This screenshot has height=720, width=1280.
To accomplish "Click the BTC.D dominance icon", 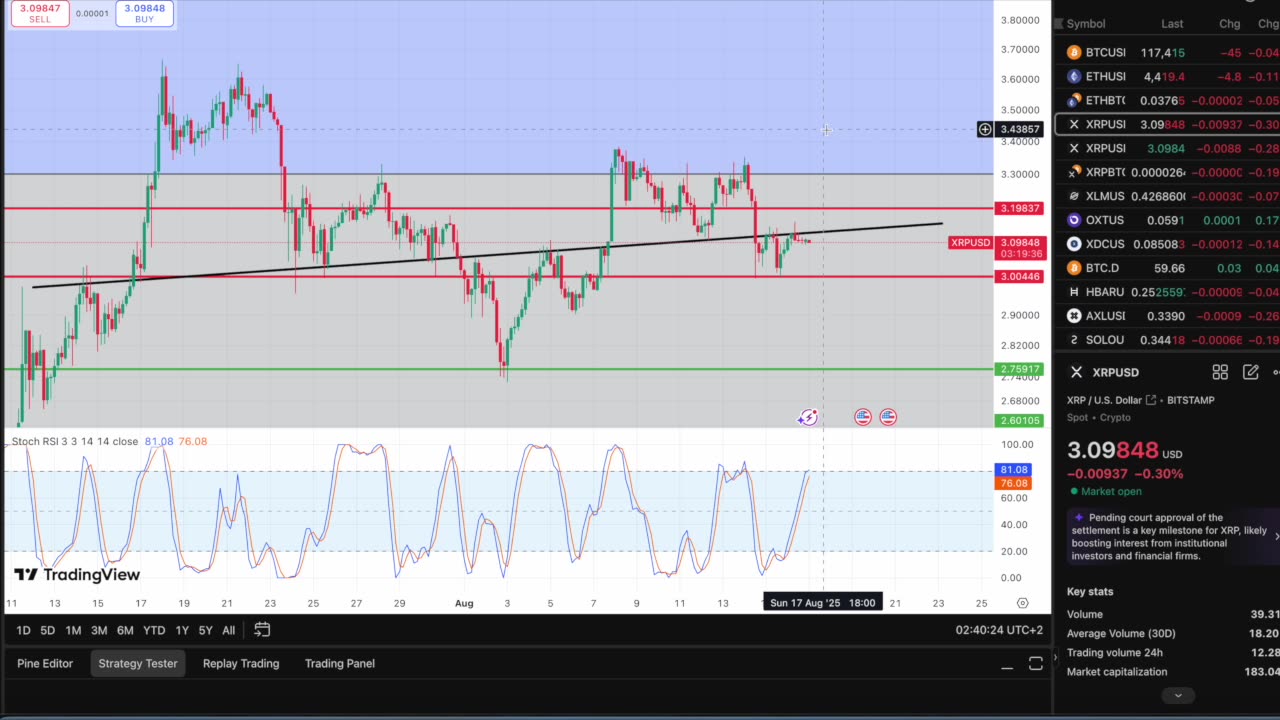I will point(1074,268).
